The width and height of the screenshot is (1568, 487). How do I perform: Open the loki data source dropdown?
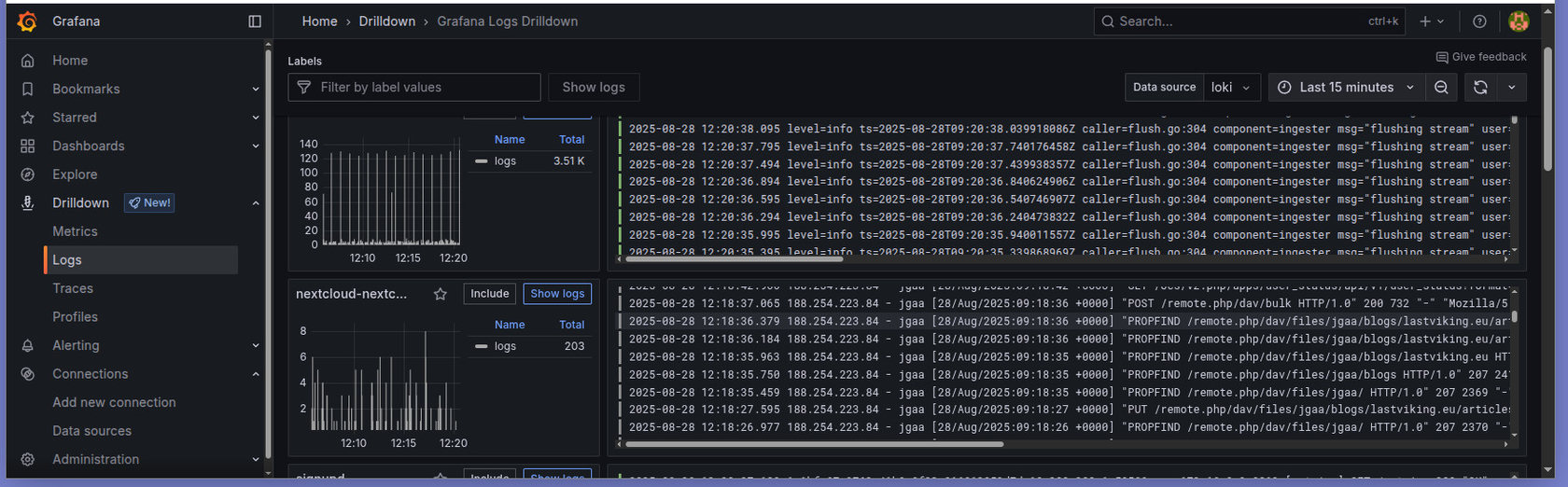tap(1232, 88)
